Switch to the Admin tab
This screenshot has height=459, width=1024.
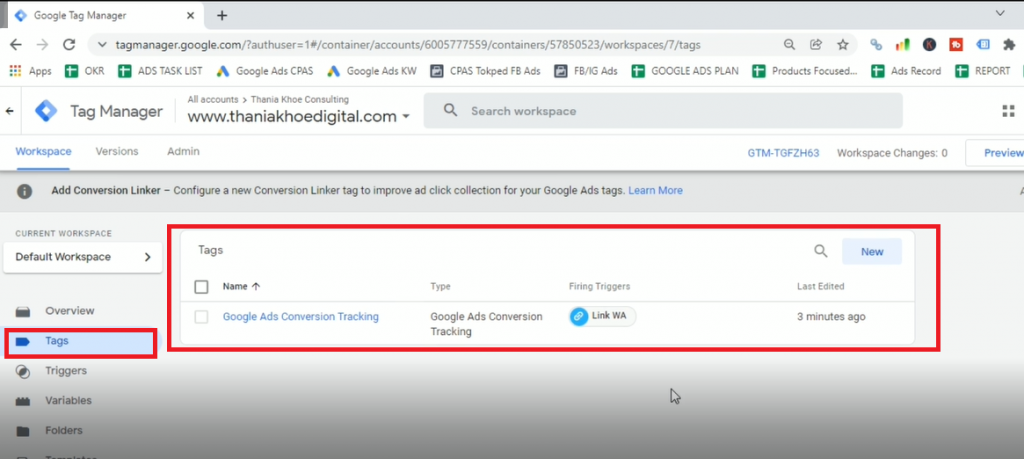183,152
